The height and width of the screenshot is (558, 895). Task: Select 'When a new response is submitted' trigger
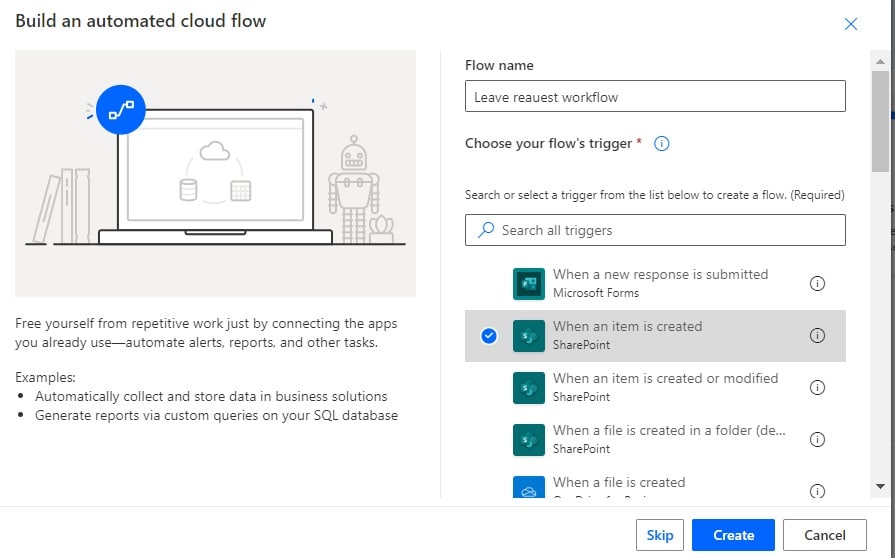click(x=655, y=284)
